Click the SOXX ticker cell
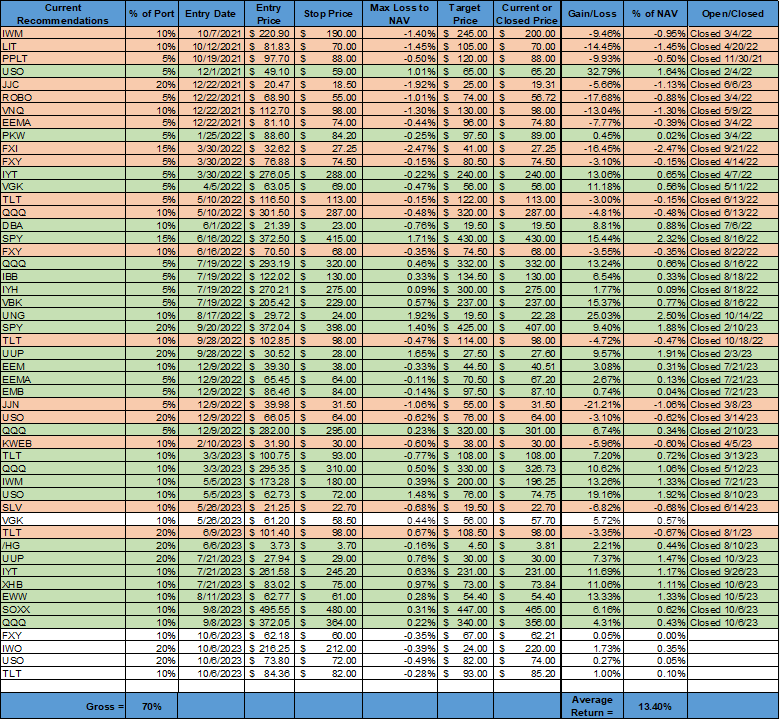The image size is (780, 720). pos(63,610)
